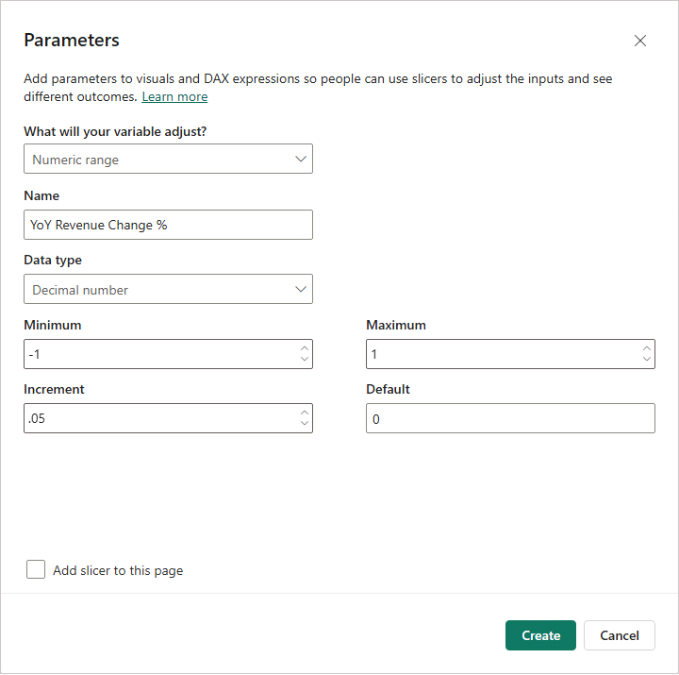This screenshot has height=675, width=679.
Task: Decrease Minimum using the down arrow
Action: tap(304, 360)
